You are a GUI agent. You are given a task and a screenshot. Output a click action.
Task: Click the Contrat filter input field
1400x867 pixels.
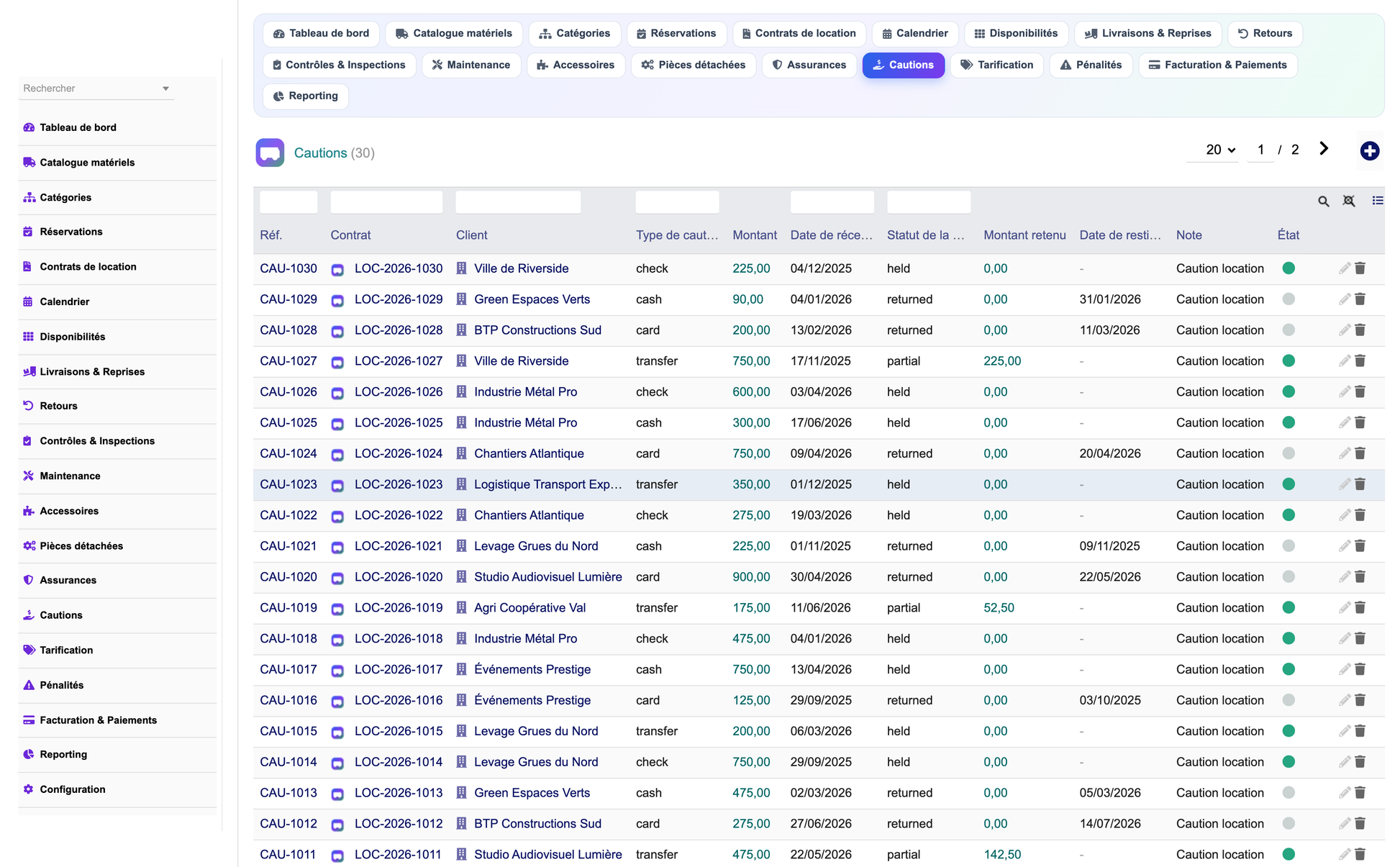pyautogui.click(x=386, y=202)
